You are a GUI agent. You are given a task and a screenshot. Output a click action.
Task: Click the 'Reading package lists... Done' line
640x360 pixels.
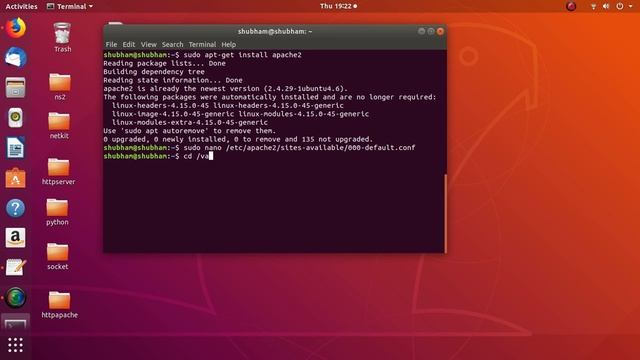164,63
